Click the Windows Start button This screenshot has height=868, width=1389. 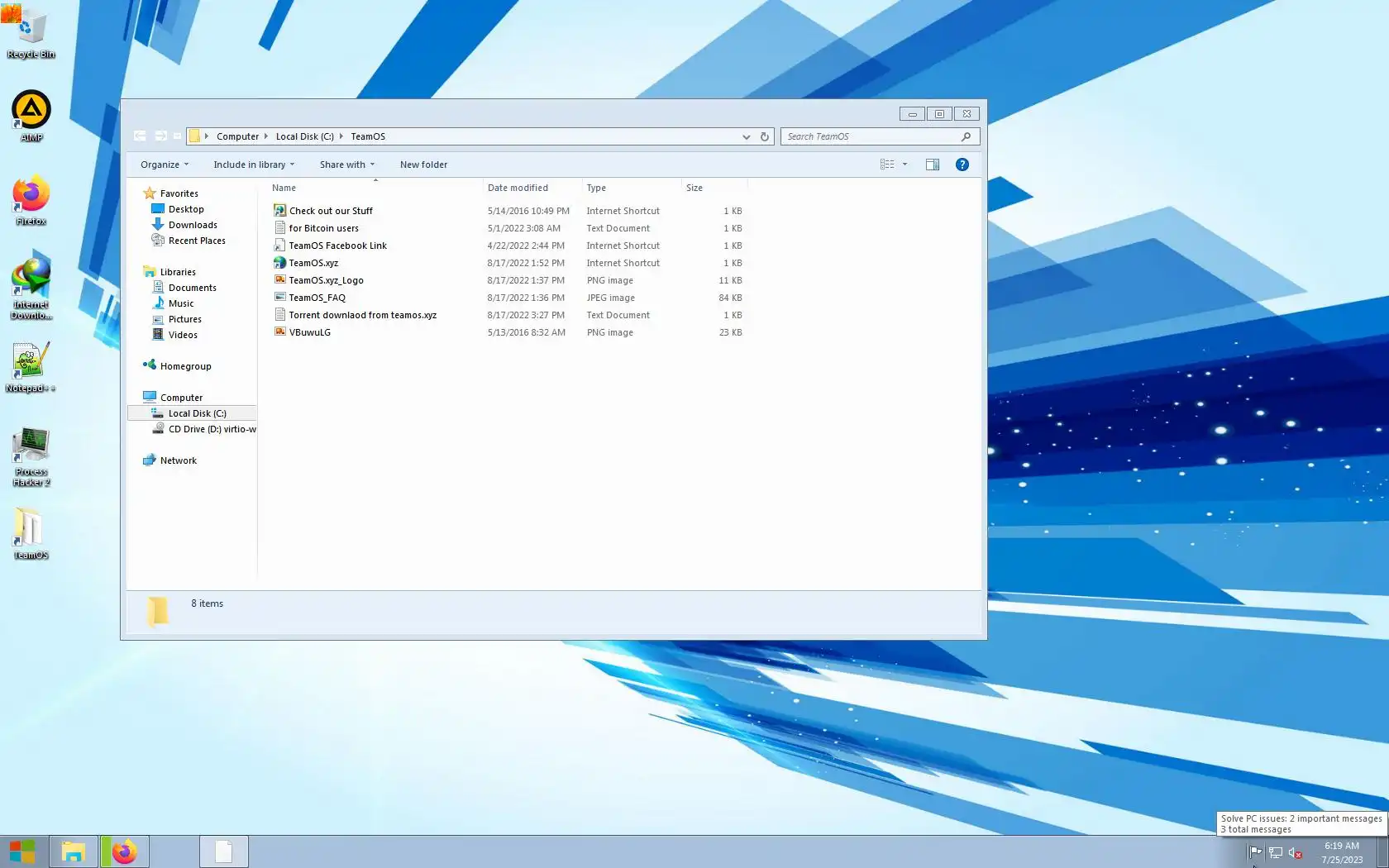22,851
